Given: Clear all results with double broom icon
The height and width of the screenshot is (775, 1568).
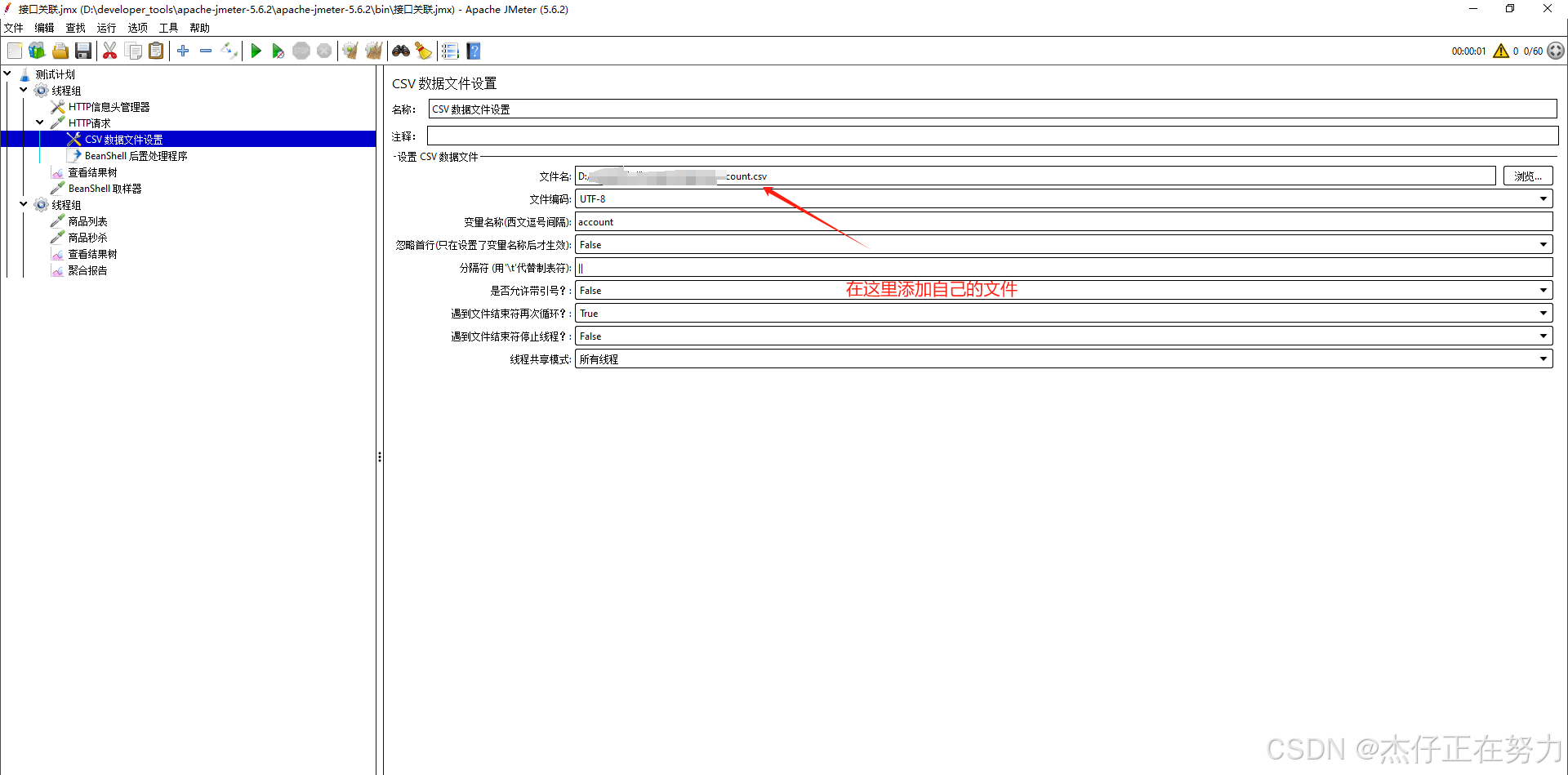Looking at the screenshot, I should point(374,51).
